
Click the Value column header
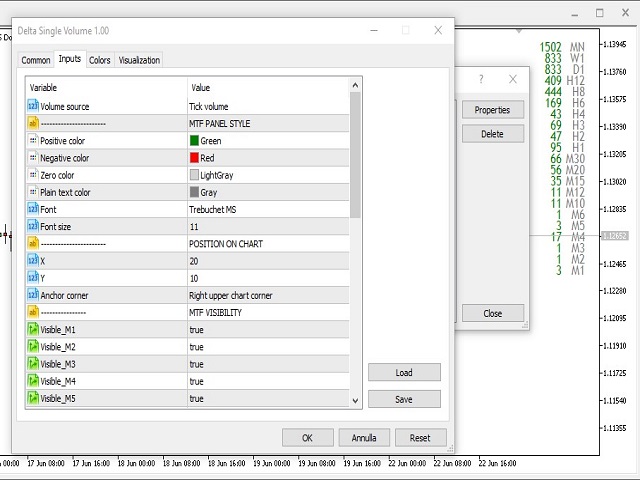(200, 87)
